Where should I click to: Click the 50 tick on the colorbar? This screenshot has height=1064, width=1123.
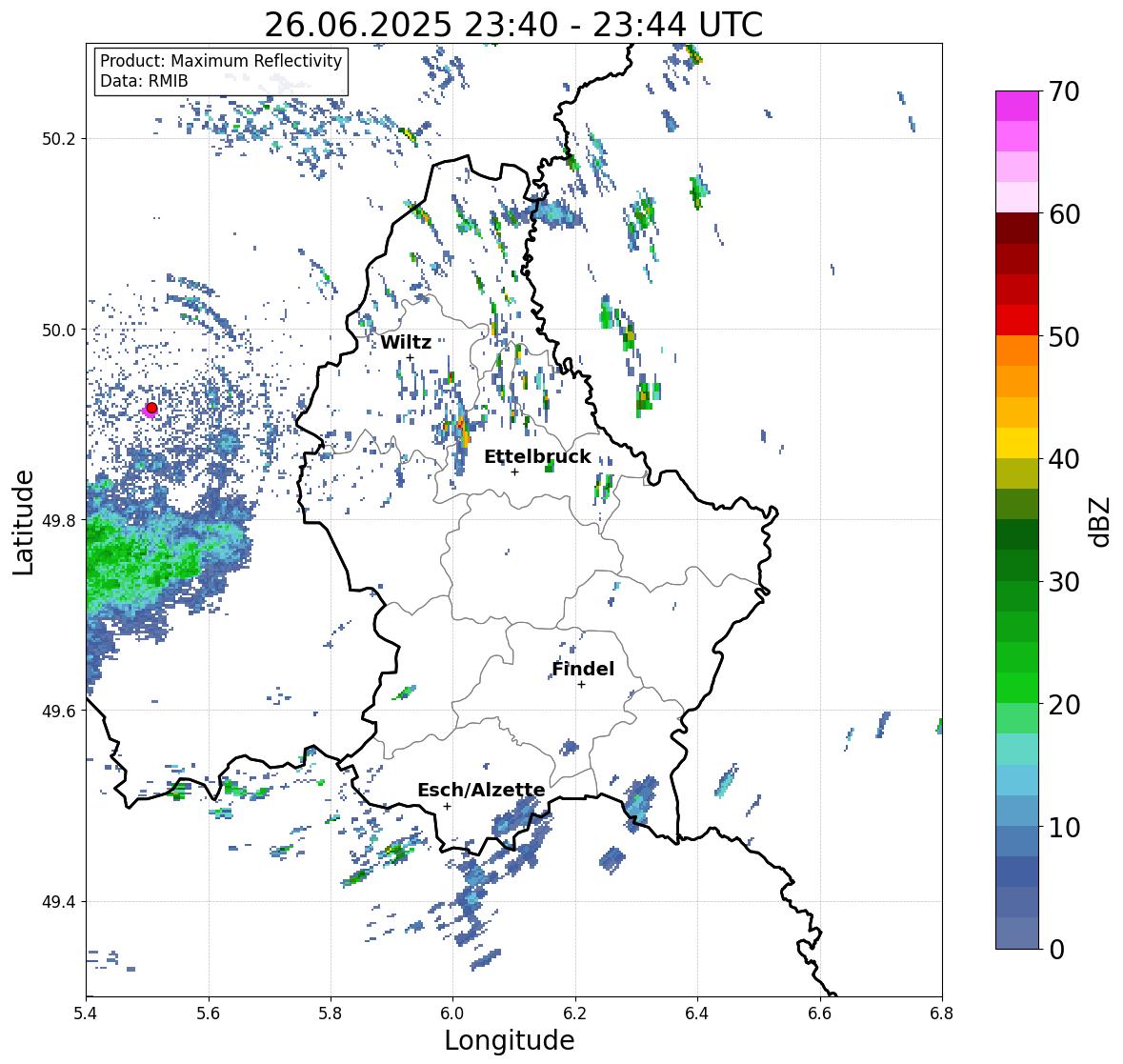point(1064,336)
